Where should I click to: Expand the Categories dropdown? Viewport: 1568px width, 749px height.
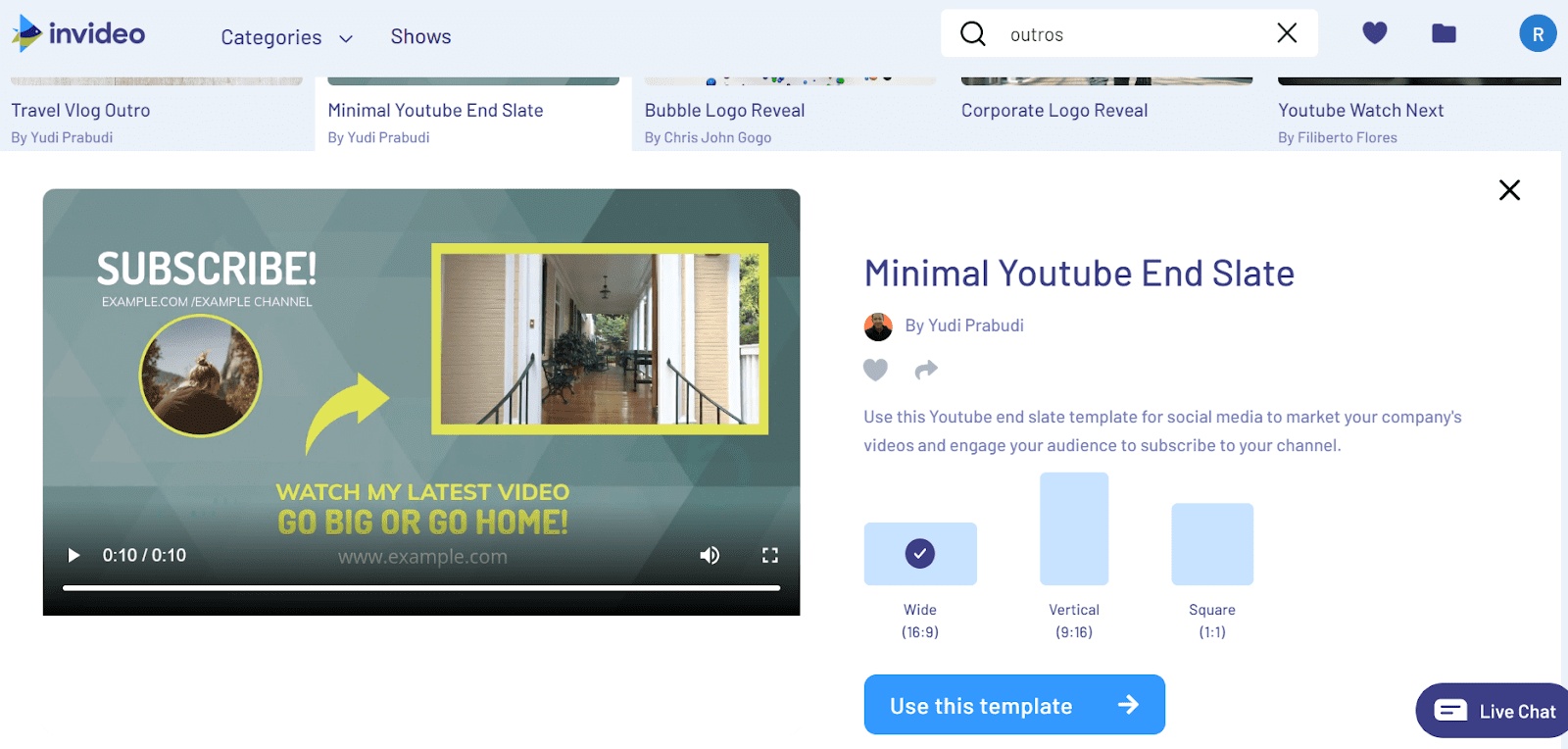(x=286, y=37)
